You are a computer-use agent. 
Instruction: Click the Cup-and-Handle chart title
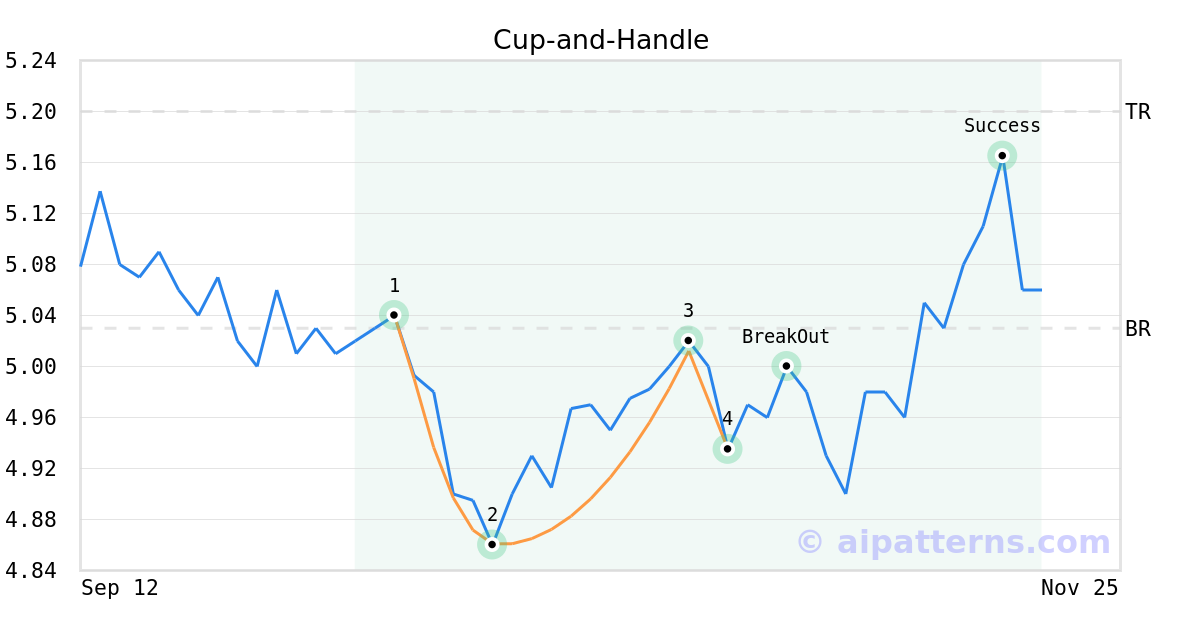[x=600, y=40]
